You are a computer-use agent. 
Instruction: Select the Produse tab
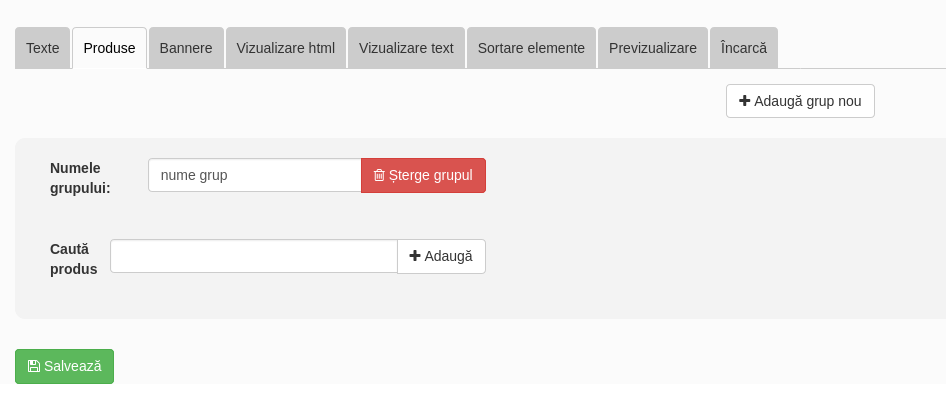pos(109,48)
